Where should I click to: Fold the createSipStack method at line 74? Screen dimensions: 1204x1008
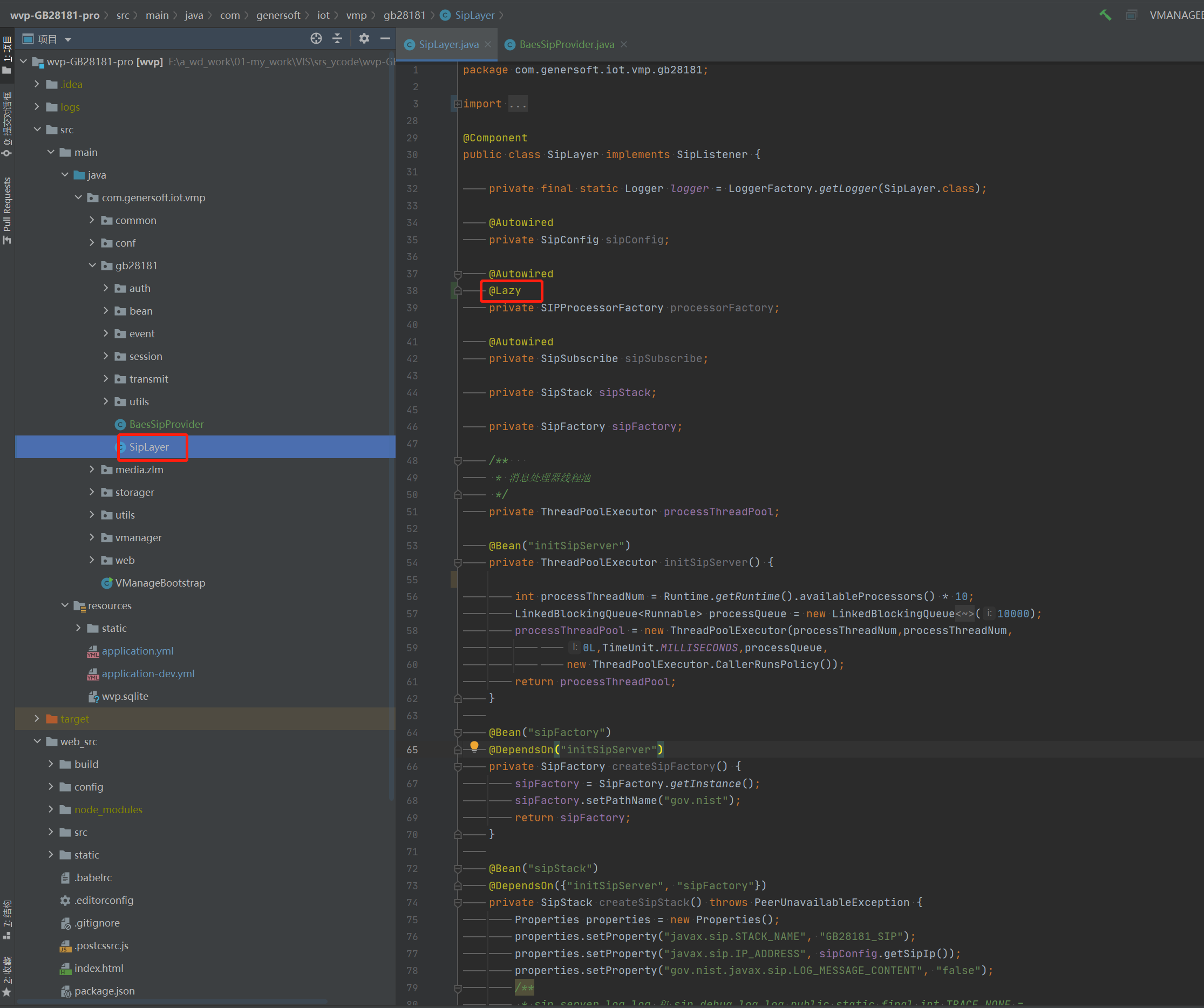[458, 902]
